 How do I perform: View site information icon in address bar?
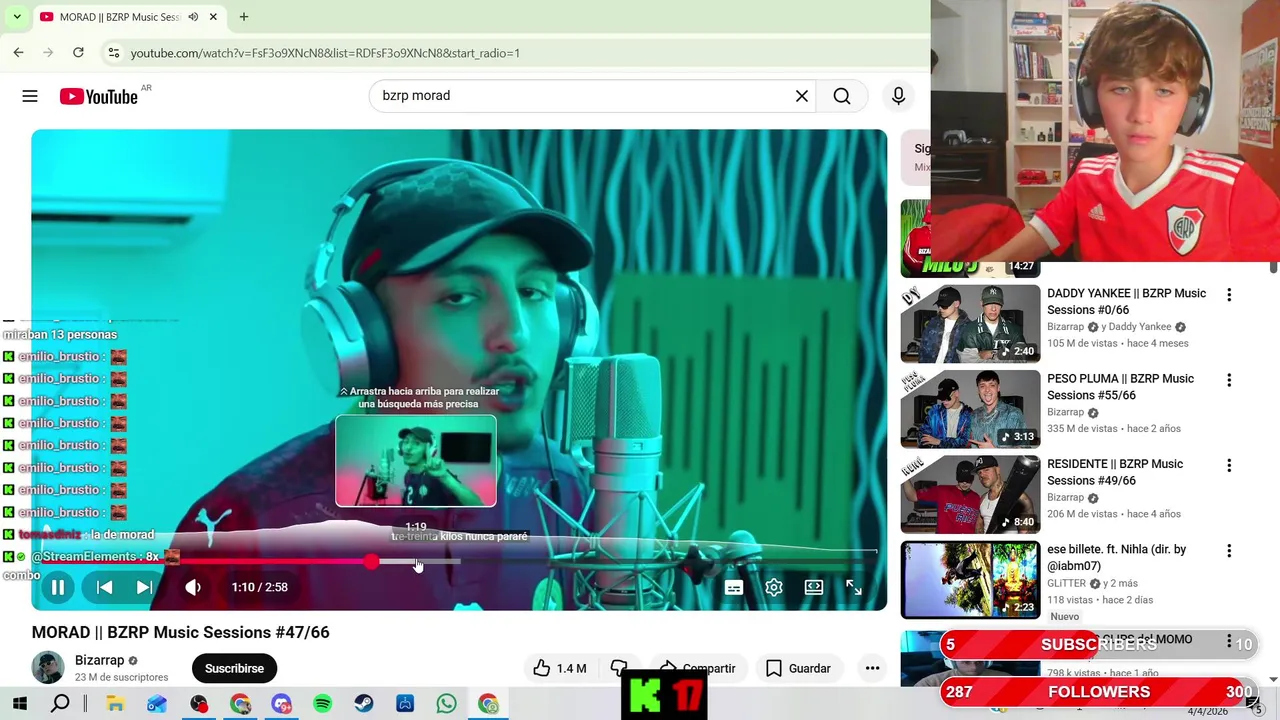113,53
